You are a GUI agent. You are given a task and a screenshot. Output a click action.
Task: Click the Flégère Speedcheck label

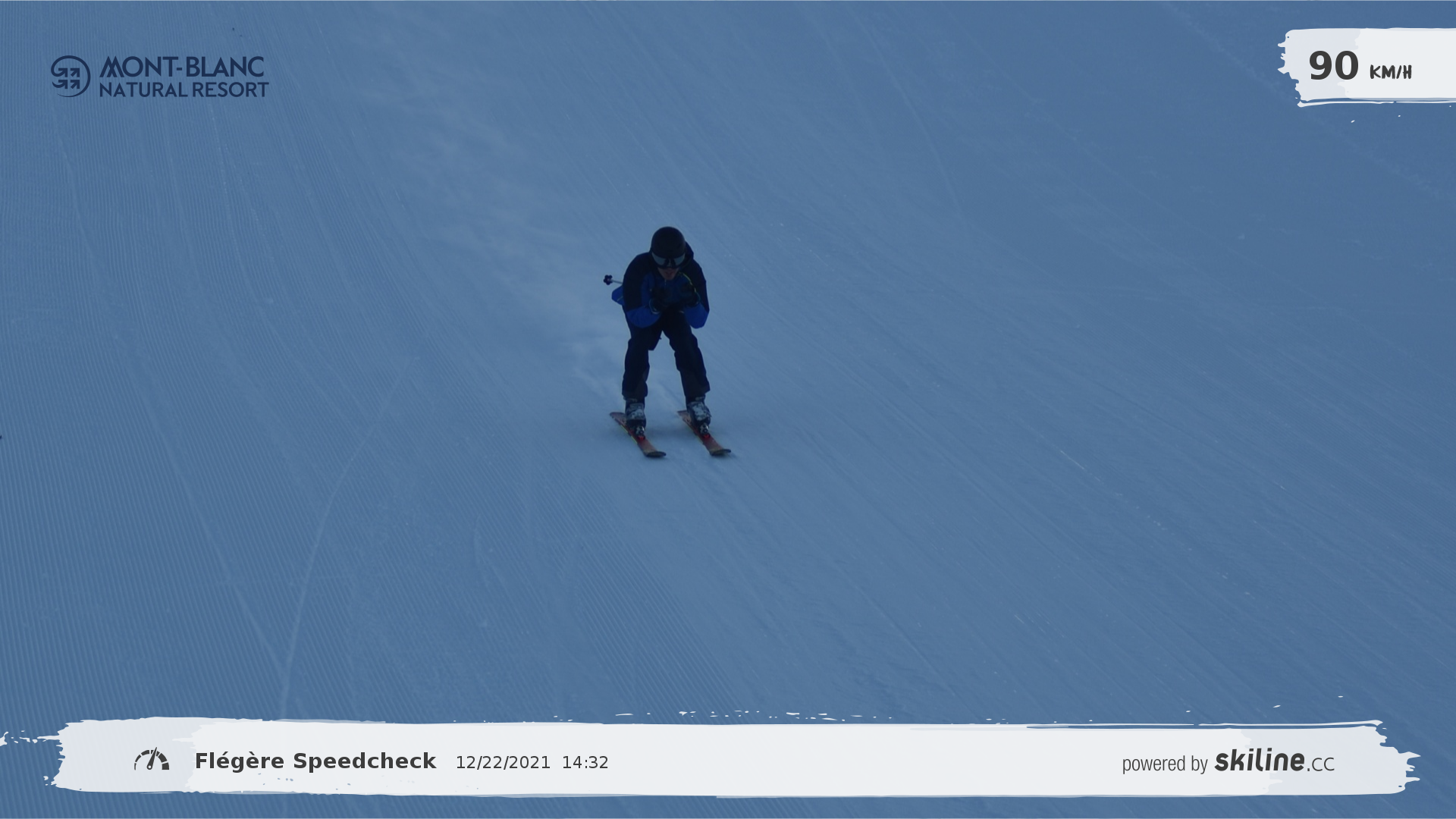[315, 761]
